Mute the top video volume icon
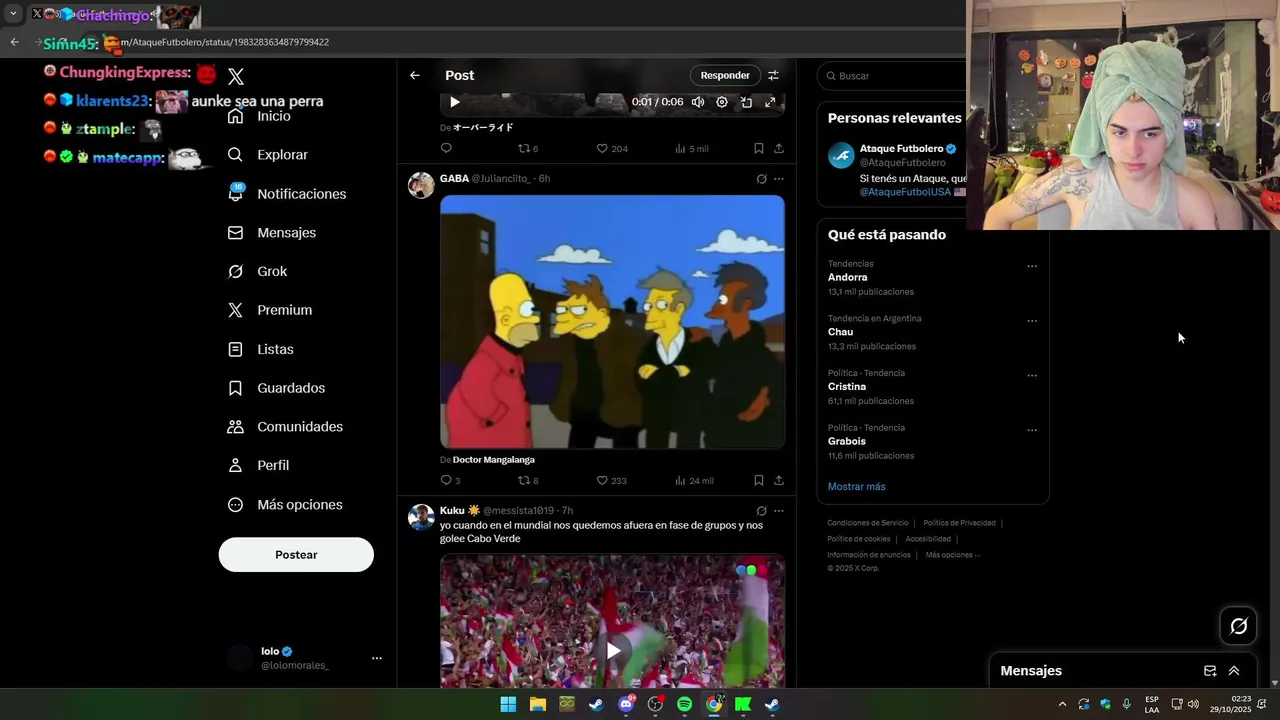 [698, 102]
